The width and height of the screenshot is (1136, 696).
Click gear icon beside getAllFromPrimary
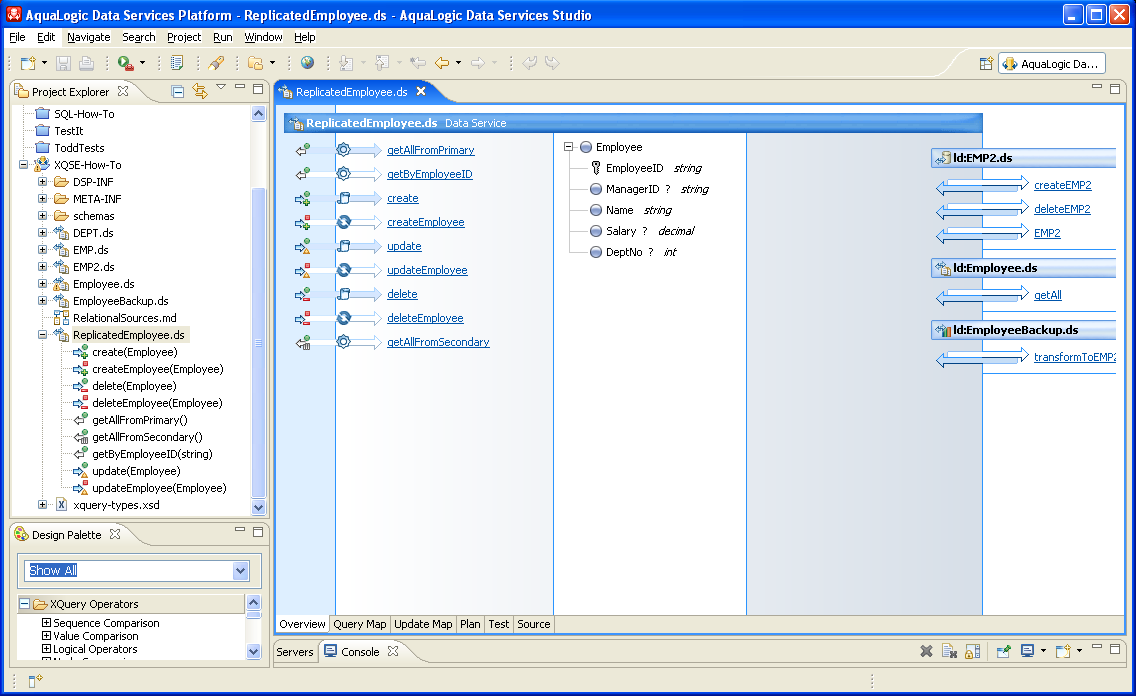coord(343,150)
